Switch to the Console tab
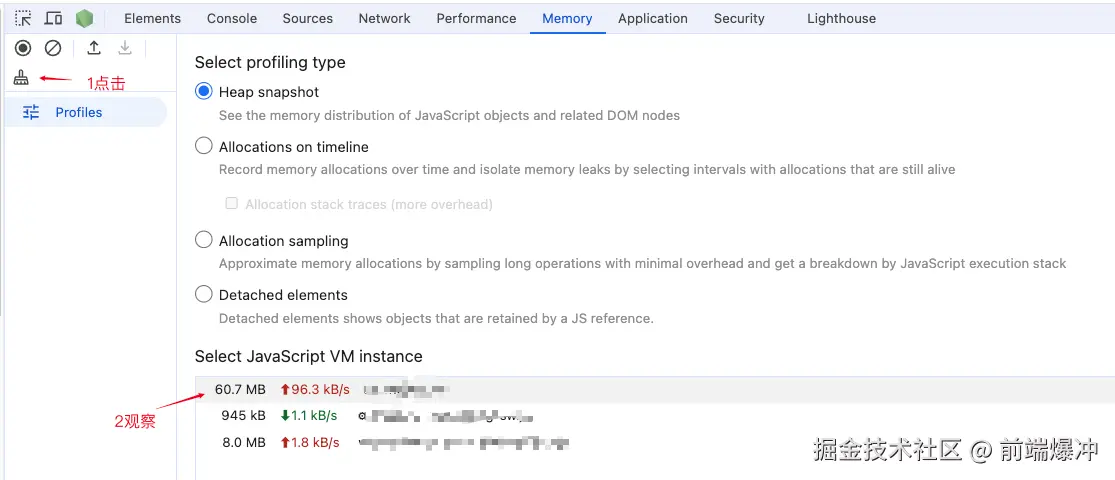This screenshot has width=1115, height=480. tap(232, 18)
